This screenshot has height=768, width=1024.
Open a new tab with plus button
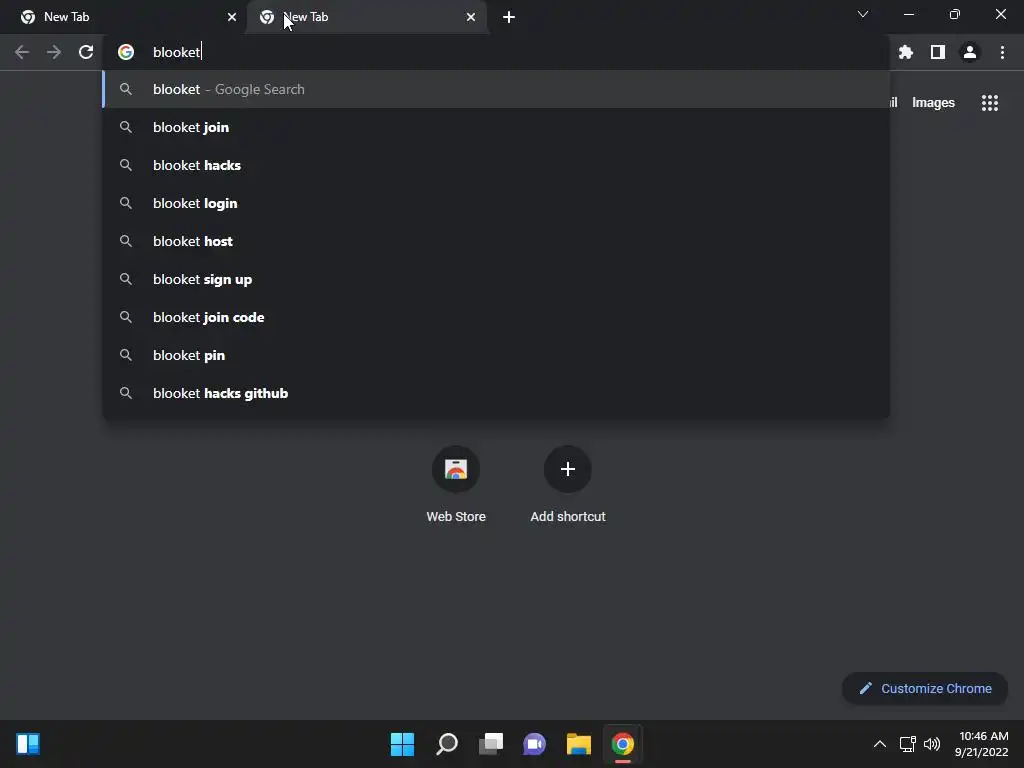509,17
